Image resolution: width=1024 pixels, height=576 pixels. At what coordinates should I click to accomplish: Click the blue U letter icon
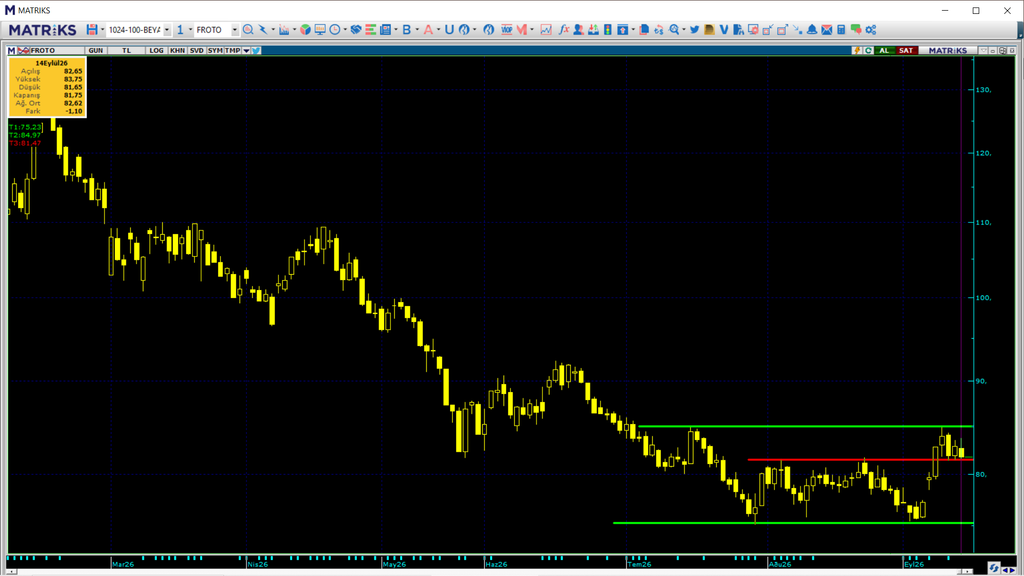point(449,30)
